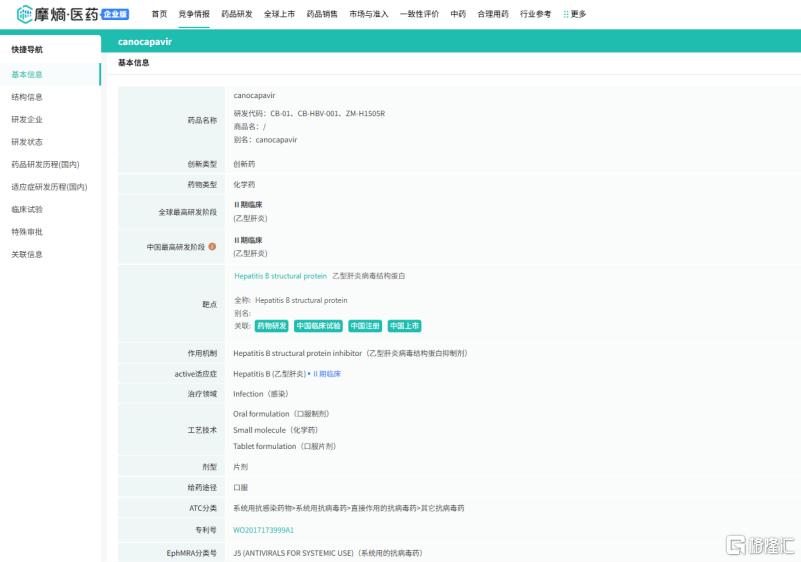The width and height of the screenshot is (801, 562).
Task: Open 行业参考 menu item
Action: (535, 14)
